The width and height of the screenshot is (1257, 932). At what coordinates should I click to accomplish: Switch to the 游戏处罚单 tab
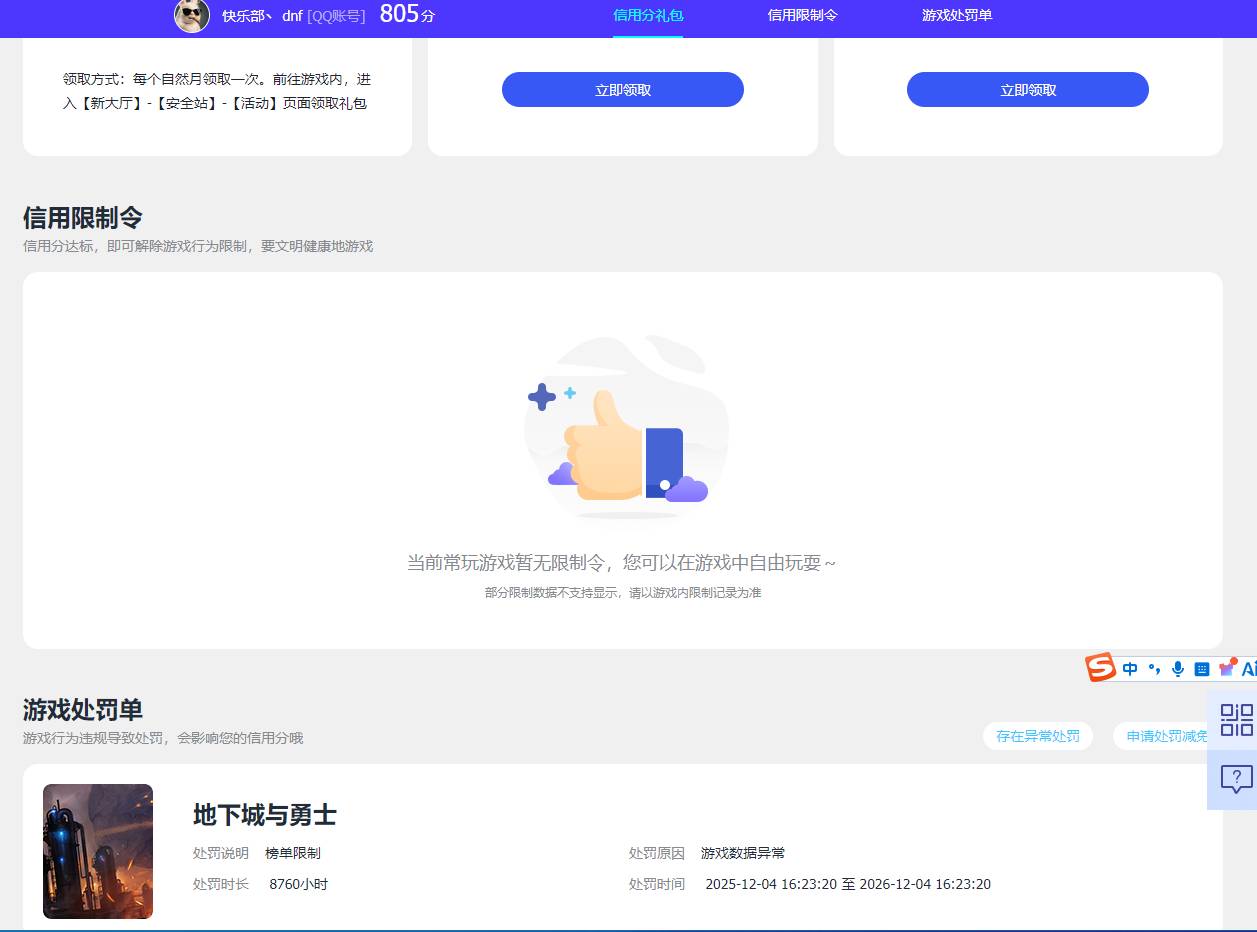956,16
